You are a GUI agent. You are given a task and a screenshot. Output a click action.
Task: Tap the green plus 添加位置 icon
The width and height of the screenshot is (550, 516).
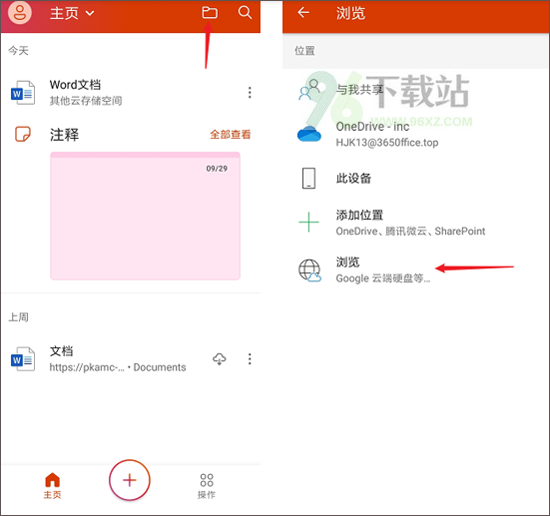(x=309, y=222)
